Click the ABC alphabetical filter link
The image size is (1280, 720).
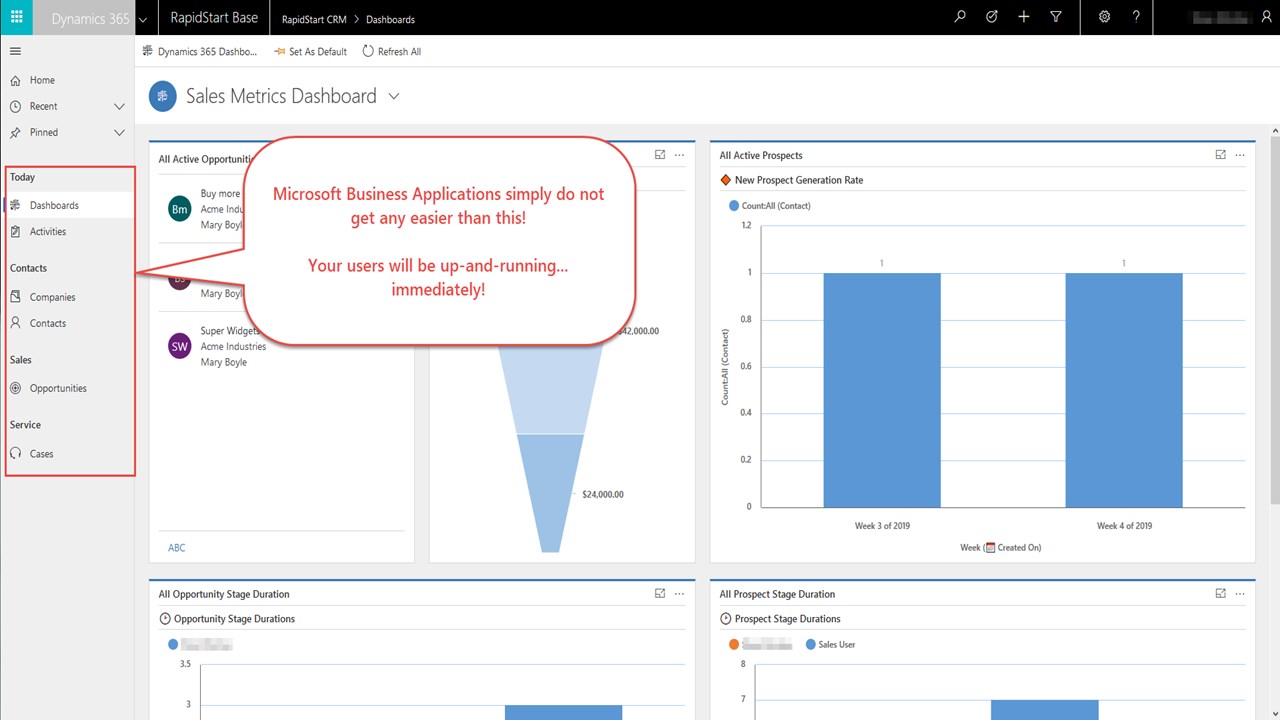tap(177, 548)
